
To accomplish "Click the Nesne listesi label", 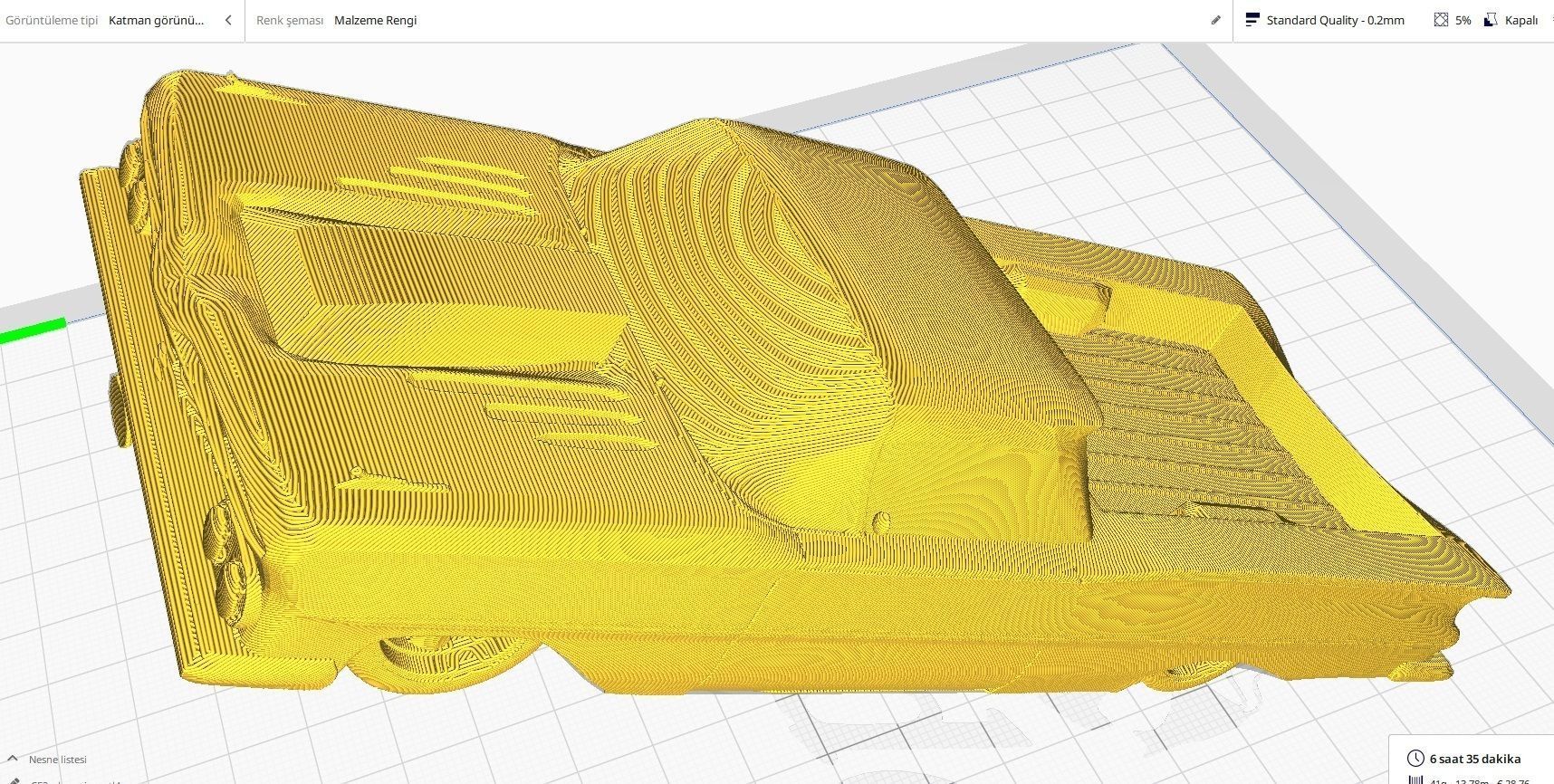I will [58, 760].
